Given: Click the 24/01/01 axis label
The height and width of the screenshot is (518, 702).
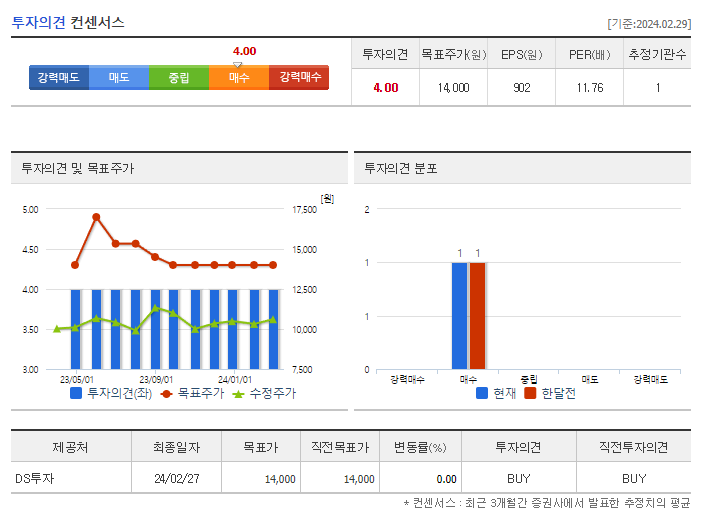Looking at the screenshot, I should coord(235,380).
